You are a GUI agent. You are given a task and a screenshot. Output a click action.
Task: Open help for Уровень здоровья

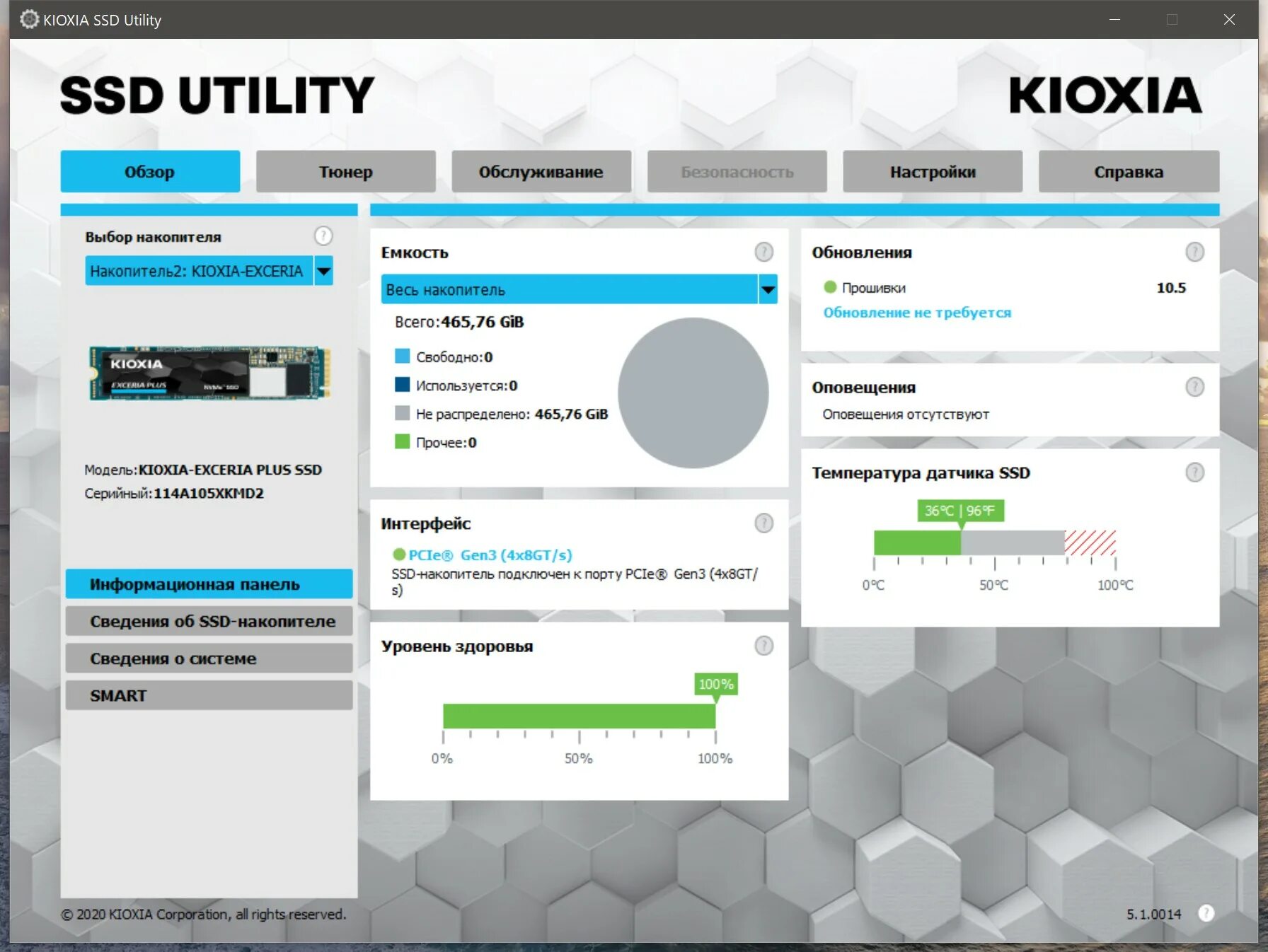pos(763,645)
